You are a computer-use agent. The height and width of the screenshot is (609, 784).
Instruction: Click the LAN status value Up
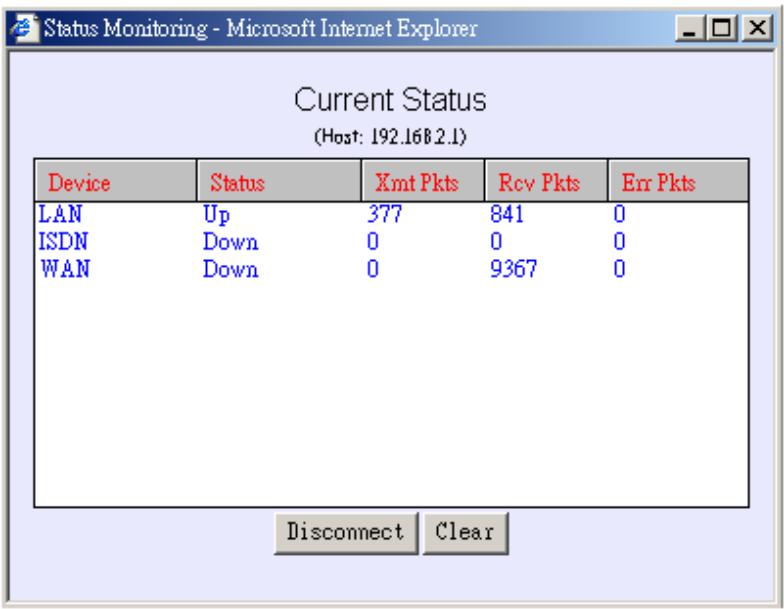tap(216, 216)
